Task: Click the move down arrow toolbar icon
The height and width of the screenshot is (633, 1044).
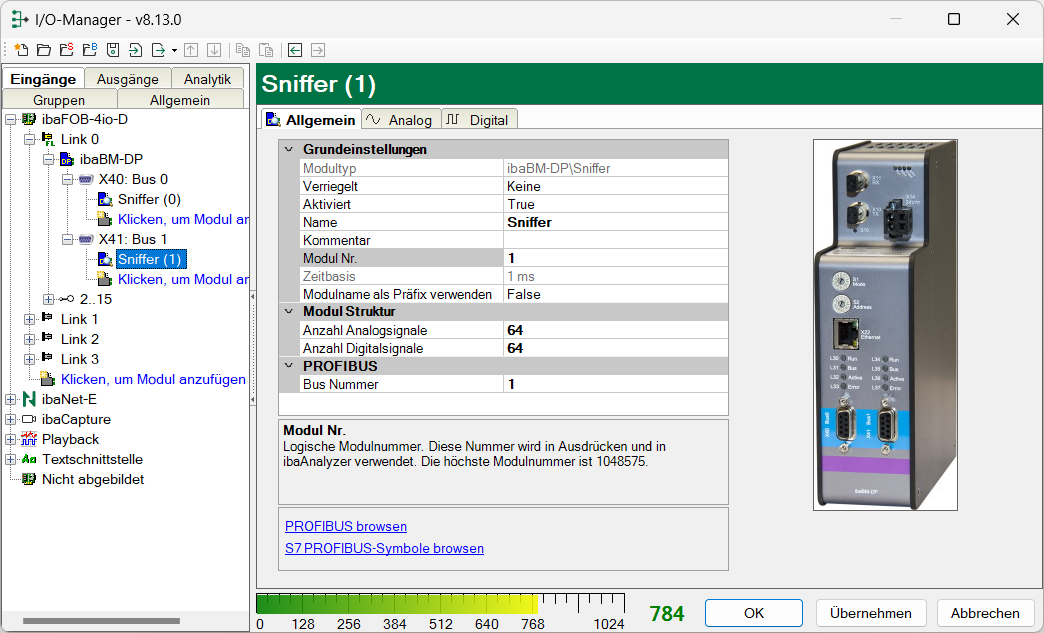Action: click(214, 50)
